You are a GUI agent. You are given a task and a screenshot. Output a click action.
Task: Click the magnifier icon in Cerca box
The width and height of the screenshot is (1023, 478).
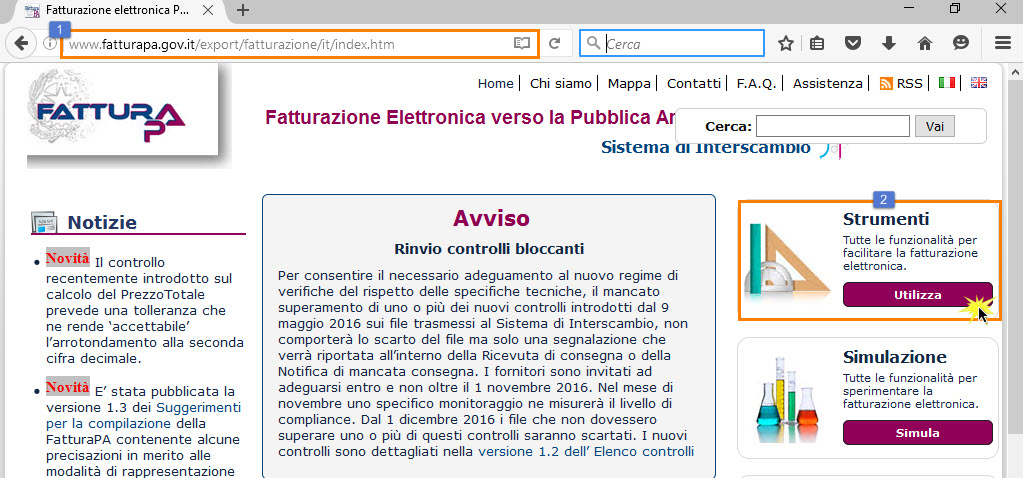[x=593, y=44]
